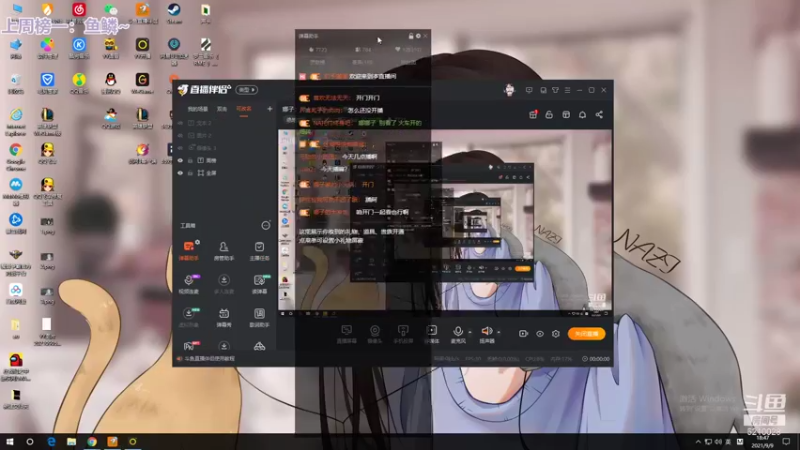Viewport: 800px width, 450px height.
Task: Open Windows notification center
Action: [786, 441]
